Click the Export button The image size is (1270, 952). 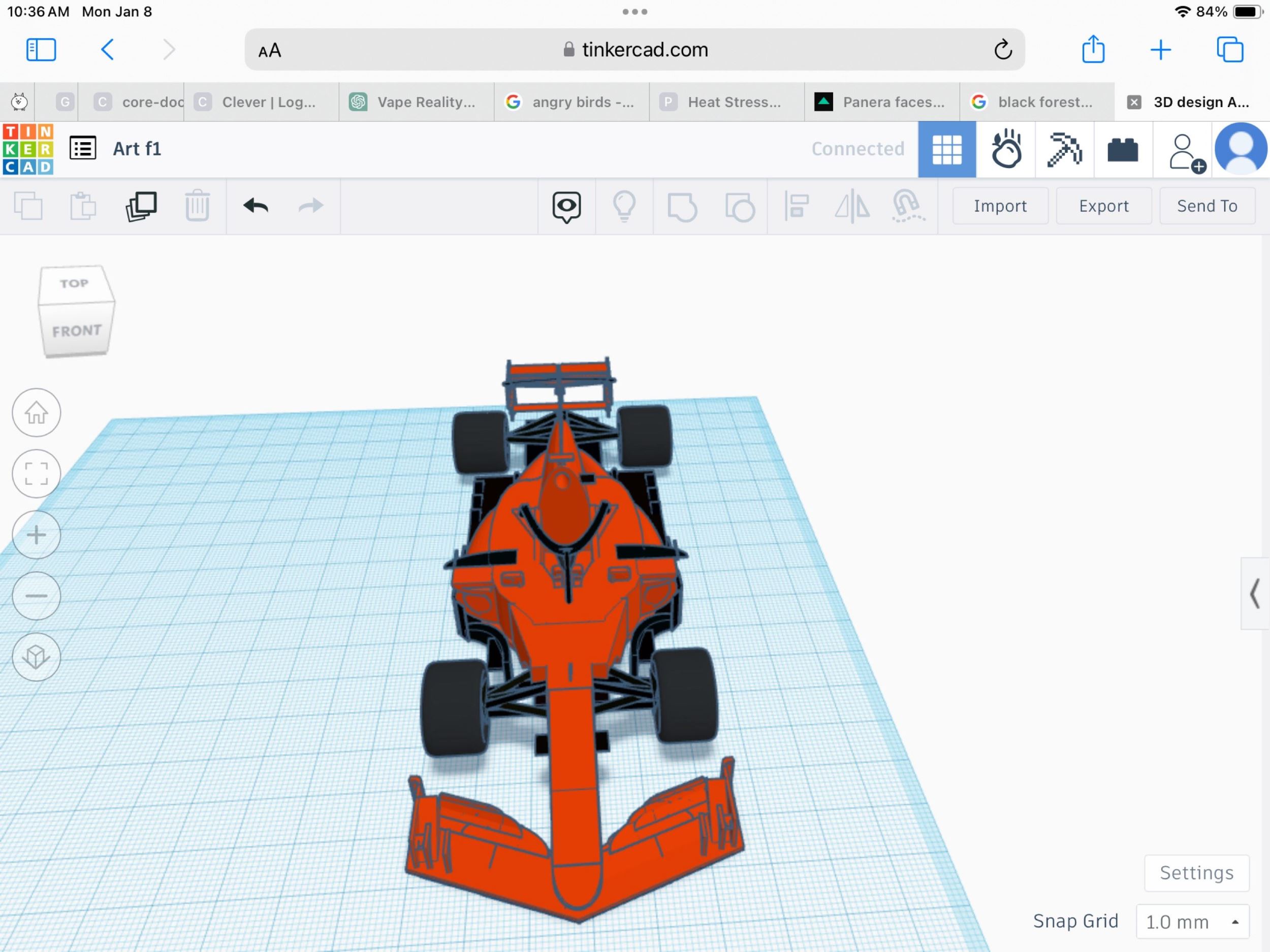click(x=1103, y=206)
